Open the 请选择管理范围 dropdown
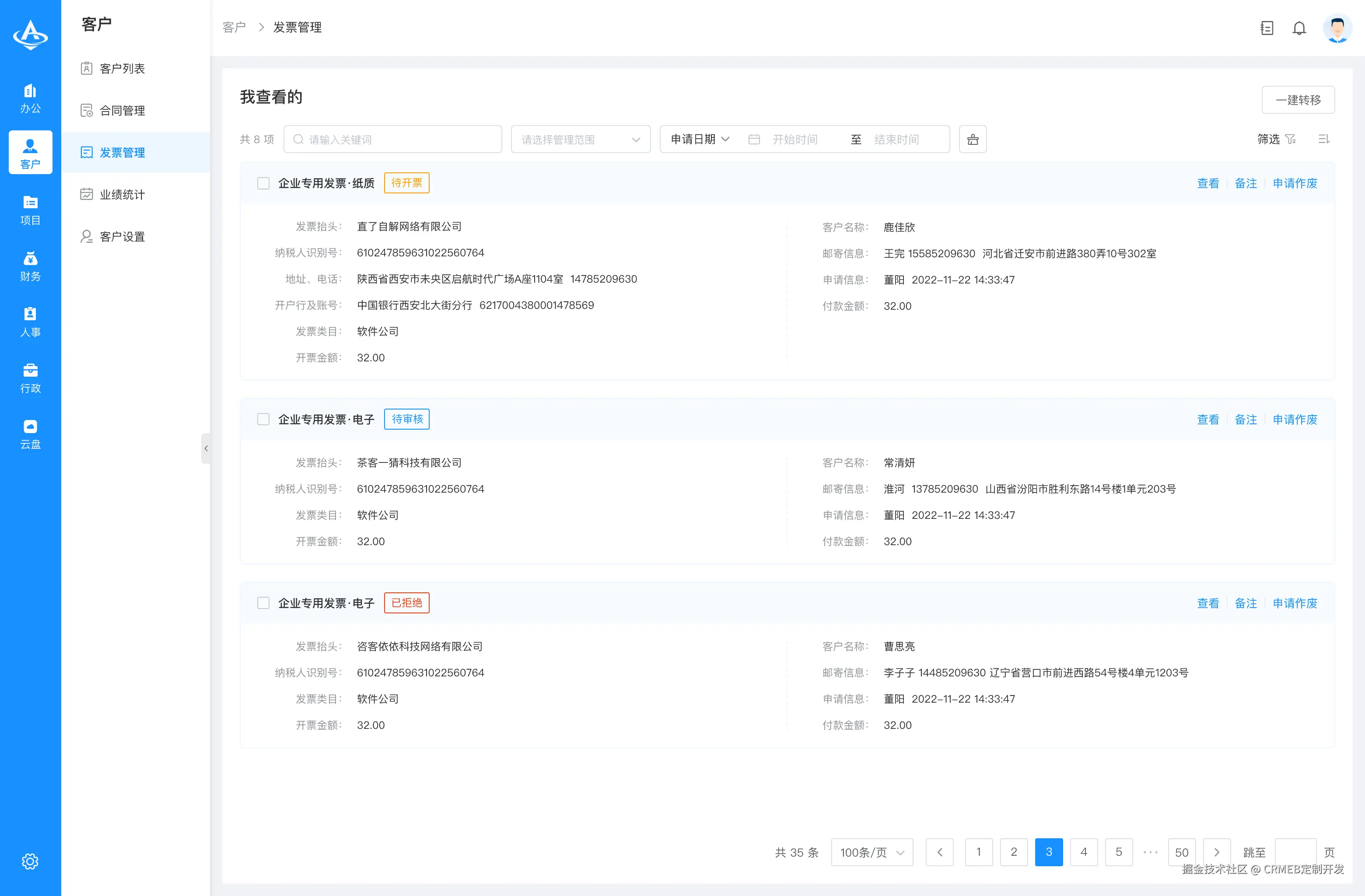Screen dimensions: 1365x896 [x=580, y=139]
